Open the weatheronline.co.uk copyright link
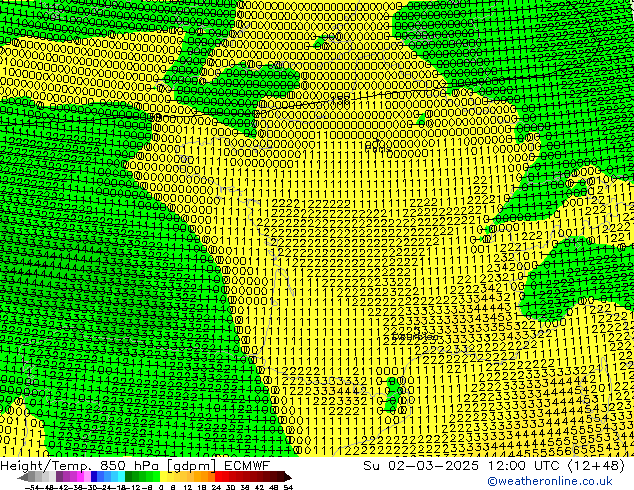 (550, 481)
